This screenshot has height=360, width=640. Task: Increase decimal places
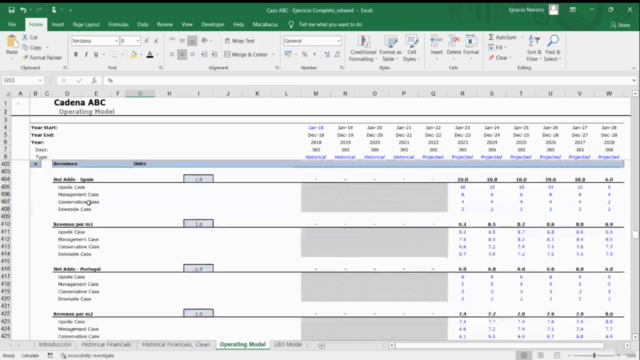tap(327, 54)
